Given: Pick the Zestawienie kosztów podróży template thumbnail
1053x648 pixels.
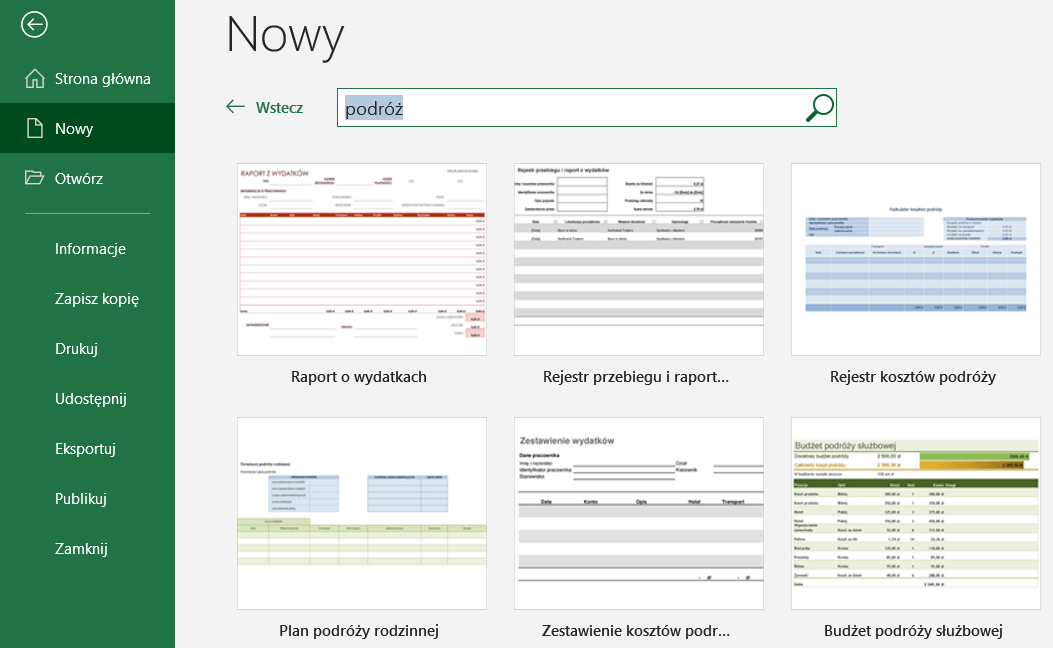Looking at the screenshot, I should (639, 513).
